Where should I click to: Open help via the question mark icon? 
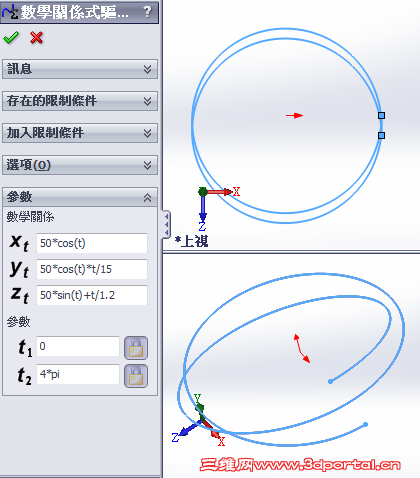coord(147,12)
